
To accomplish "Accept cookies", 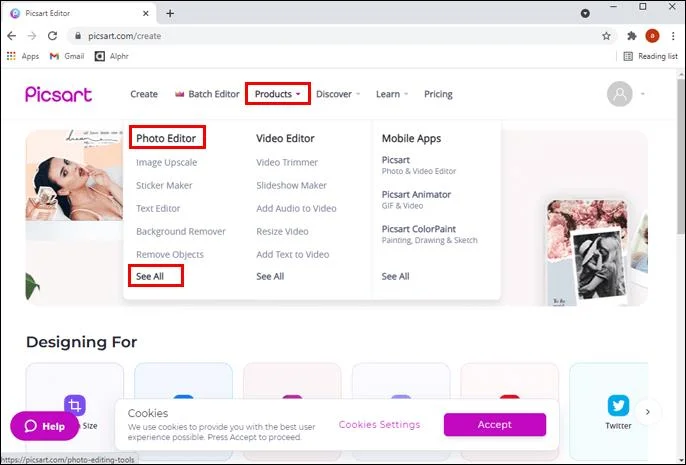I will click(495, 424).
